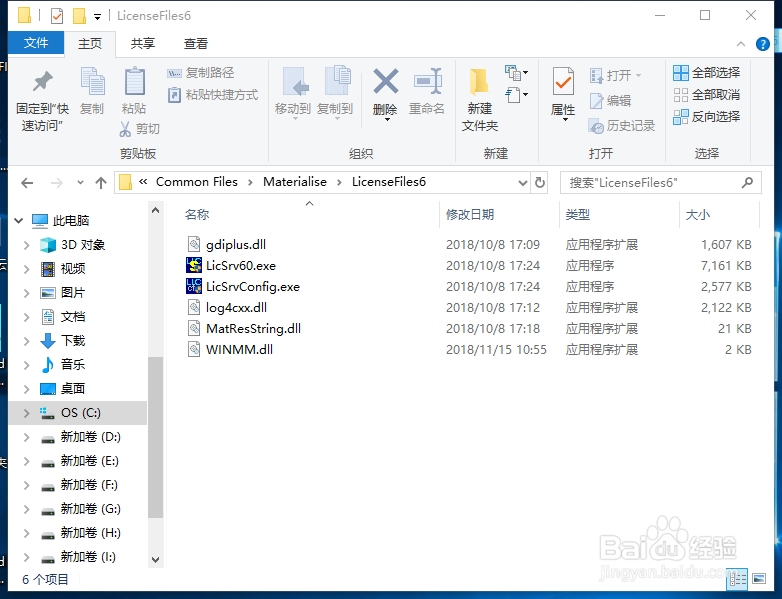This screenshot has width=782, height=599.
Task: Go back with the left arrow
Action: click(27, 183)
